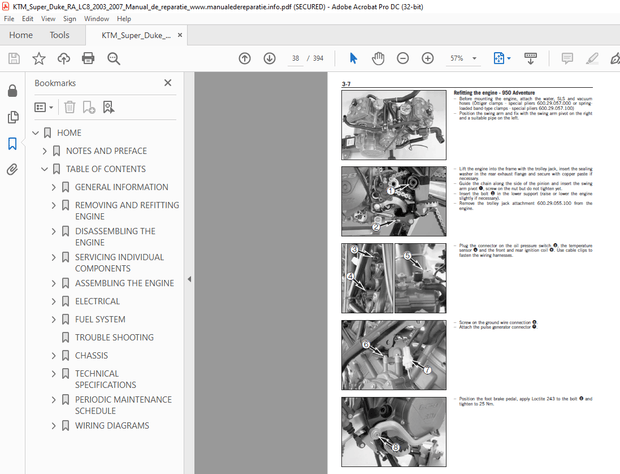Open the Window menu
Viewport: 620px width, 474px height.
click(x=96, y=19)
